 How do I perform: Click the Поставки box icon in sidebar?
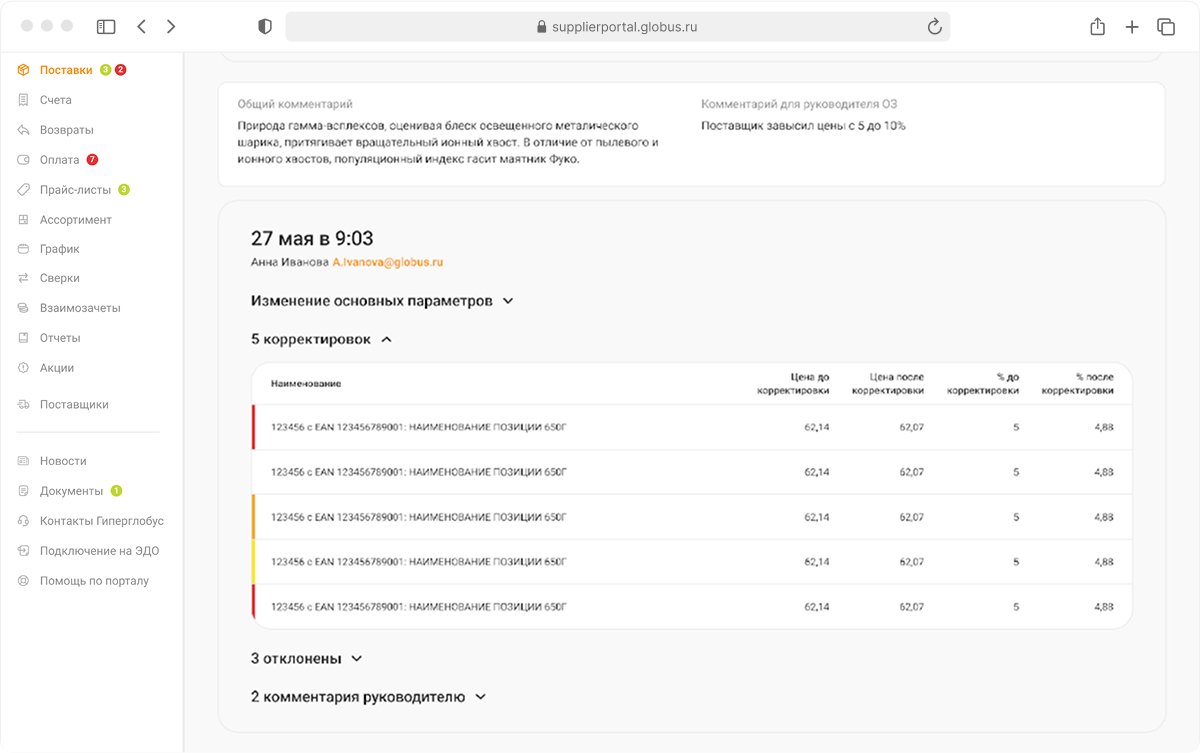pos(23,70)
